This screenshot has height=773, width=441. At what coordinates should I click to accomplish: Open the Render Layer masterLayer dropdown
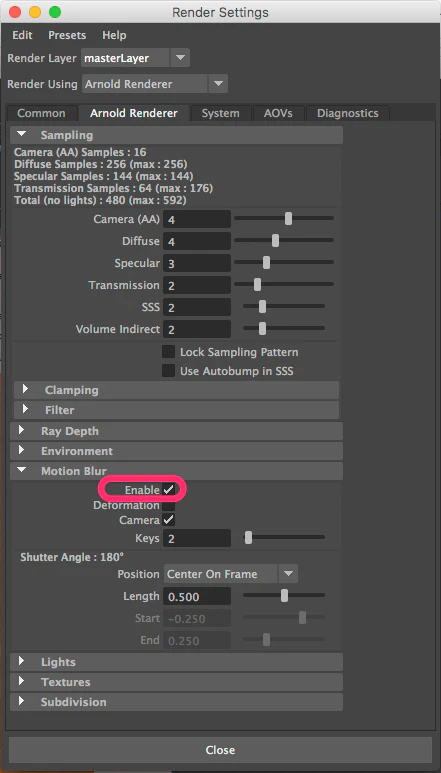point(136,58)
